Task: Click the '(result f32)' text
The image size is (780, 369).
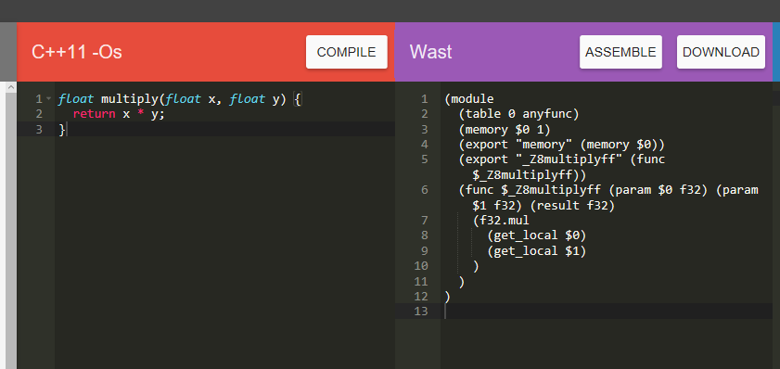Action: [573, 205]
